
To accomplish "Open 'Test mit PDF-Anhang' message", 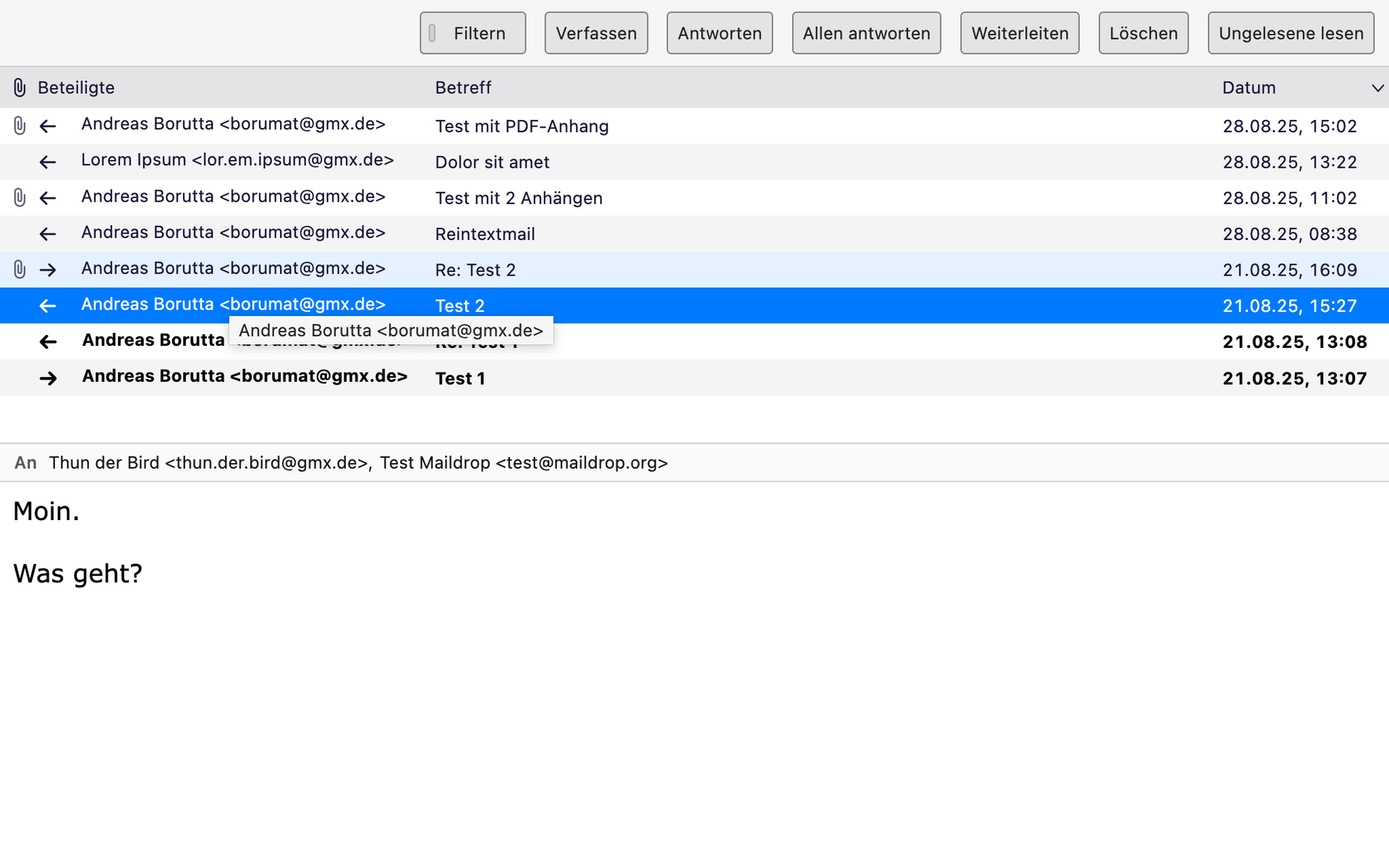I will 521,126.
